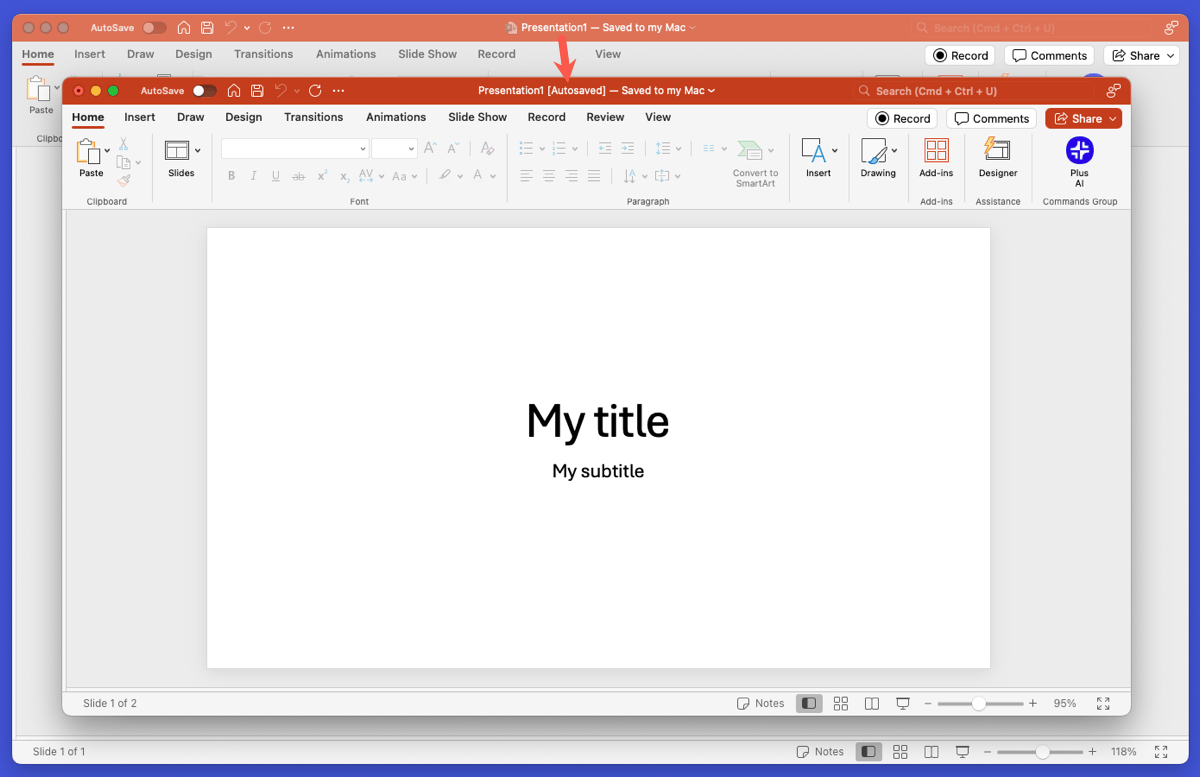
Task: Toggle Notes pane in front window status bar
Action: pos(760,704)
